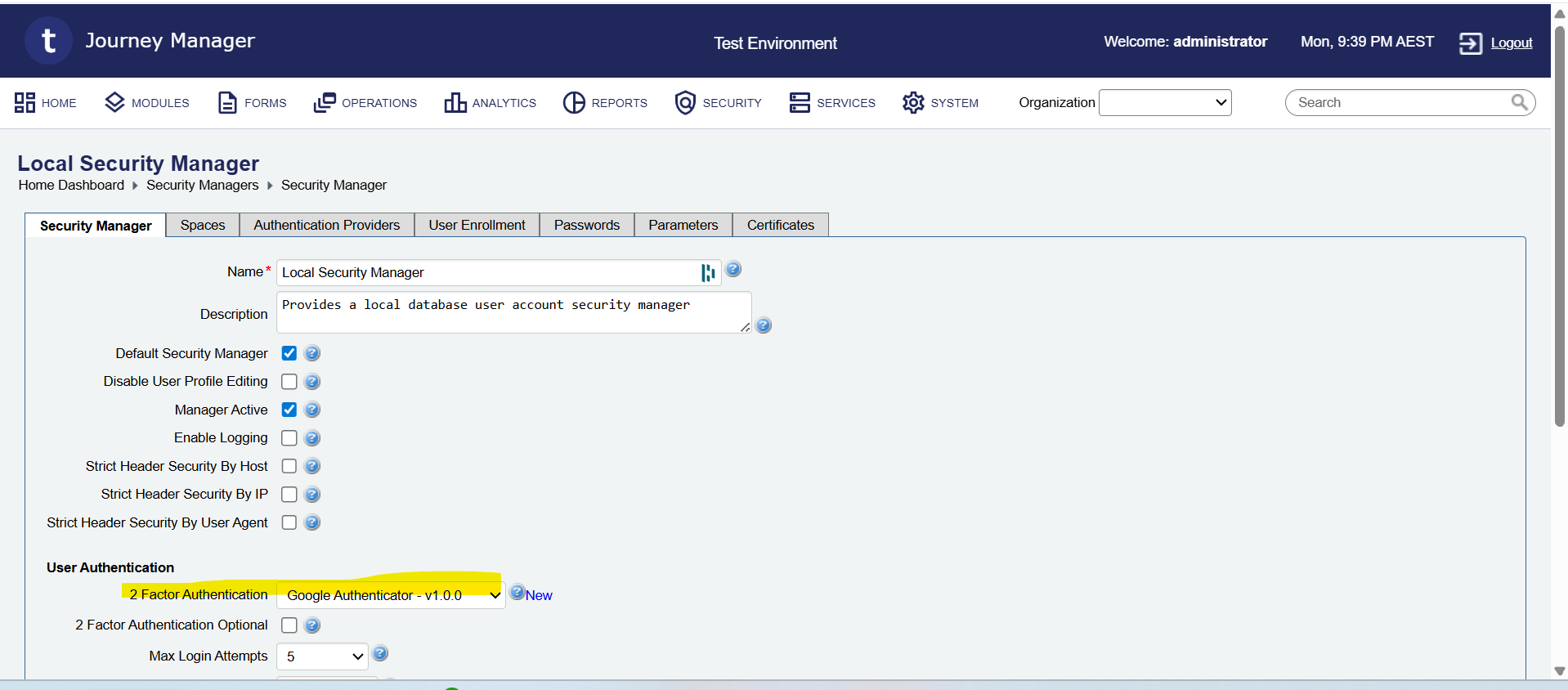
Task: Open the Forms navigation icon
Action: (x=226, y=102)
